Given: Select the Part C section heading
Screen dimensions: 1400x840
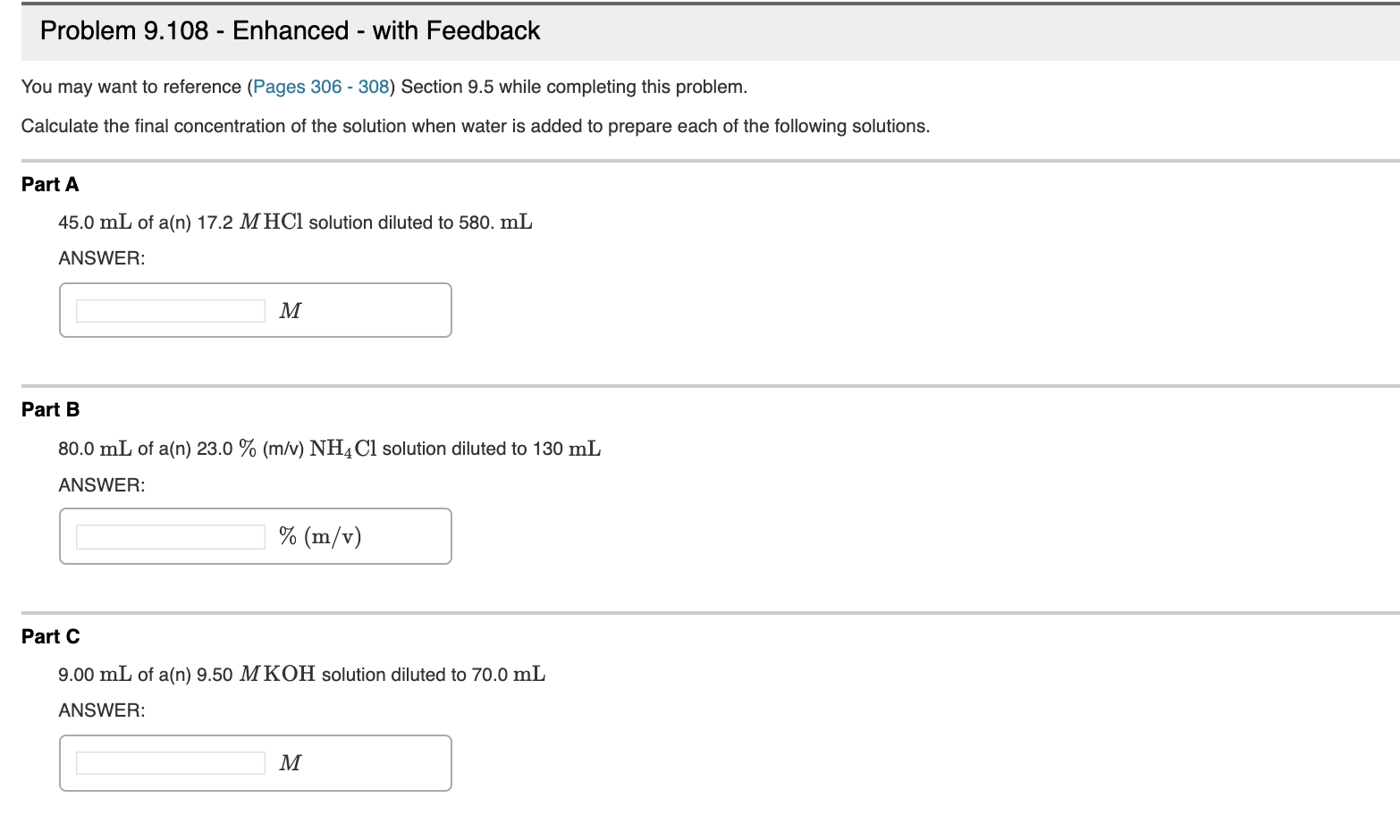Looking at the screenshot, I should point(50,636).
